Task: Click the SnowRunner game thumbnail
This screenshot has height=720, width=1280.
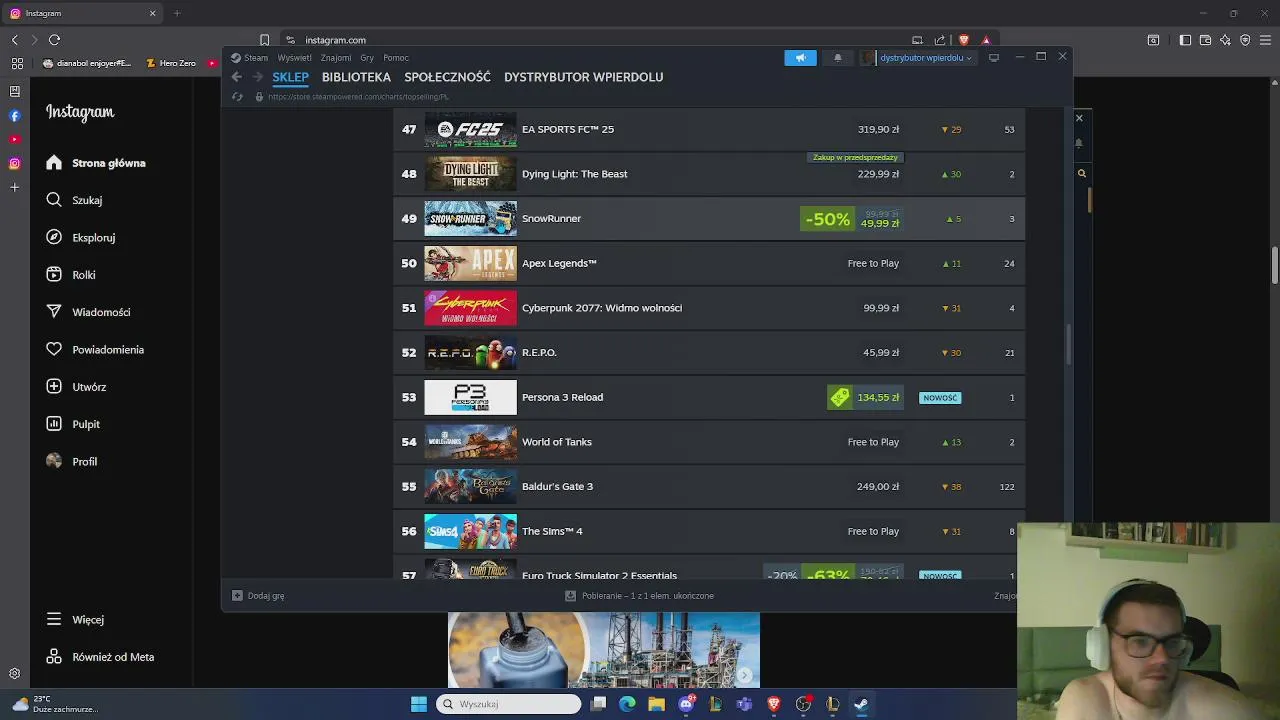Action: [x=470, y=219]
